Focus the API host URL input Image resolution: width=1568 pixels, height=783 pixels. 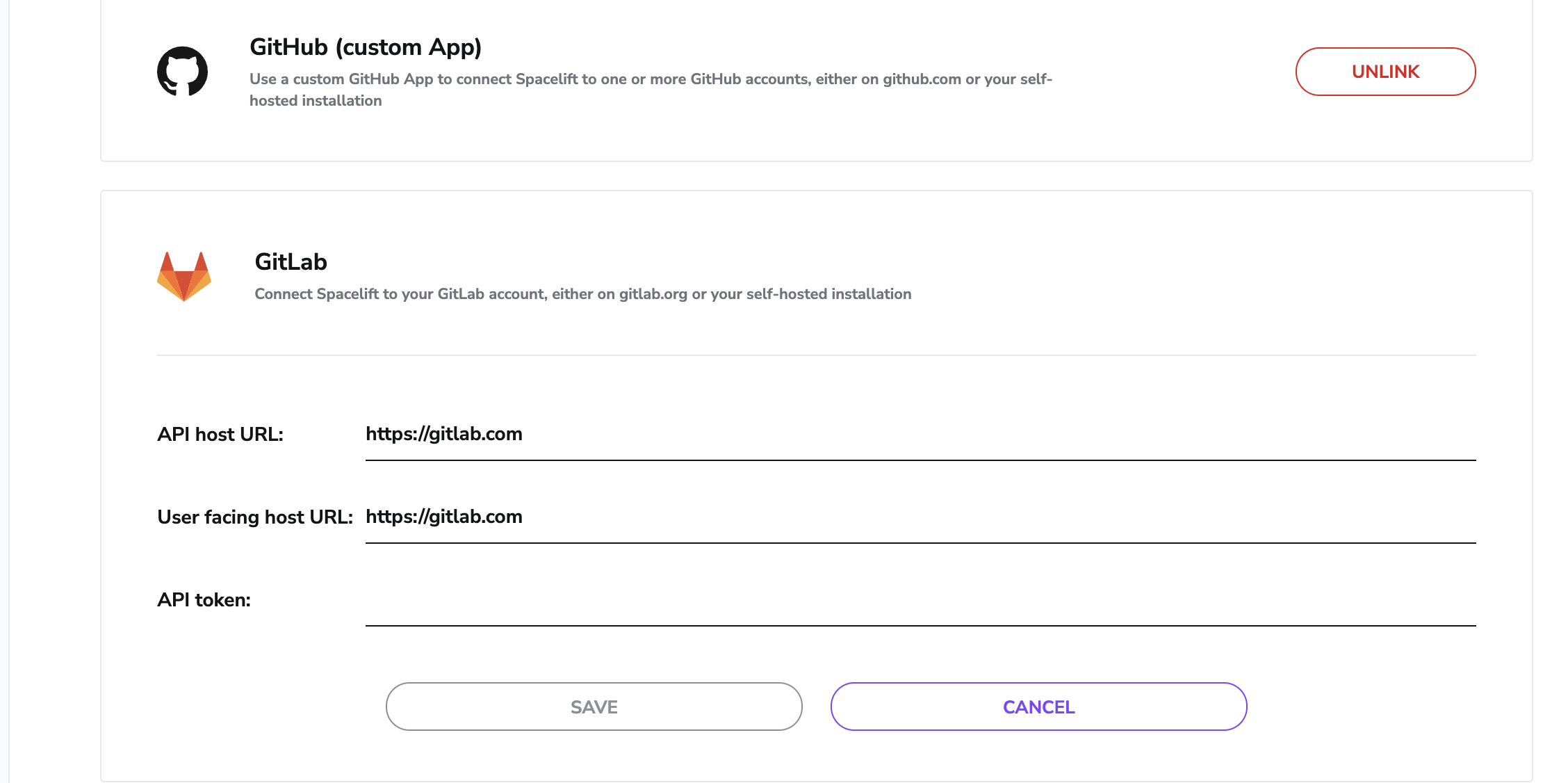(x=920, y=435)
